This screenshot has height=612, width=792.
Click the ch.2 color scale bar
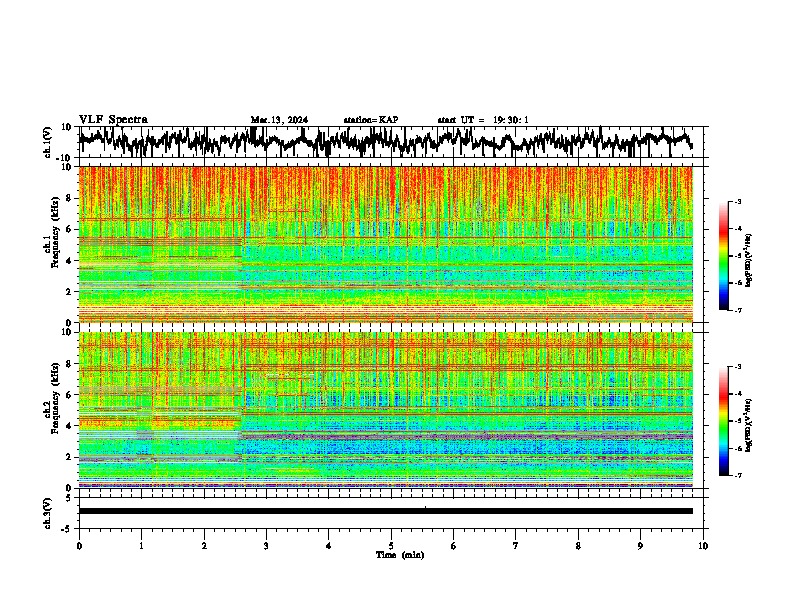pos(724,421)
